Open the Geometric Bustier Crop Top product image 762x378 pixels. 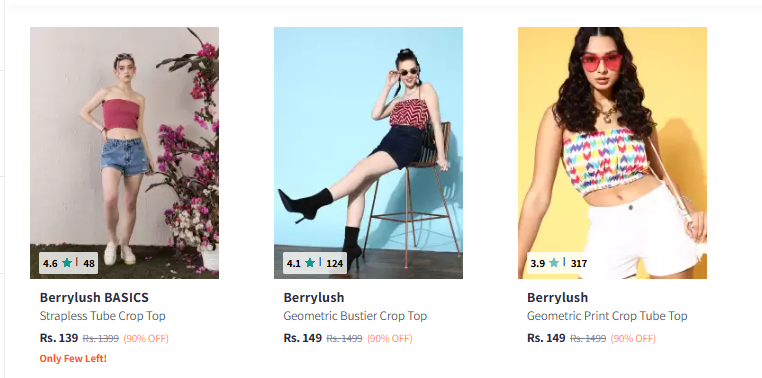[x=368, y=153]
